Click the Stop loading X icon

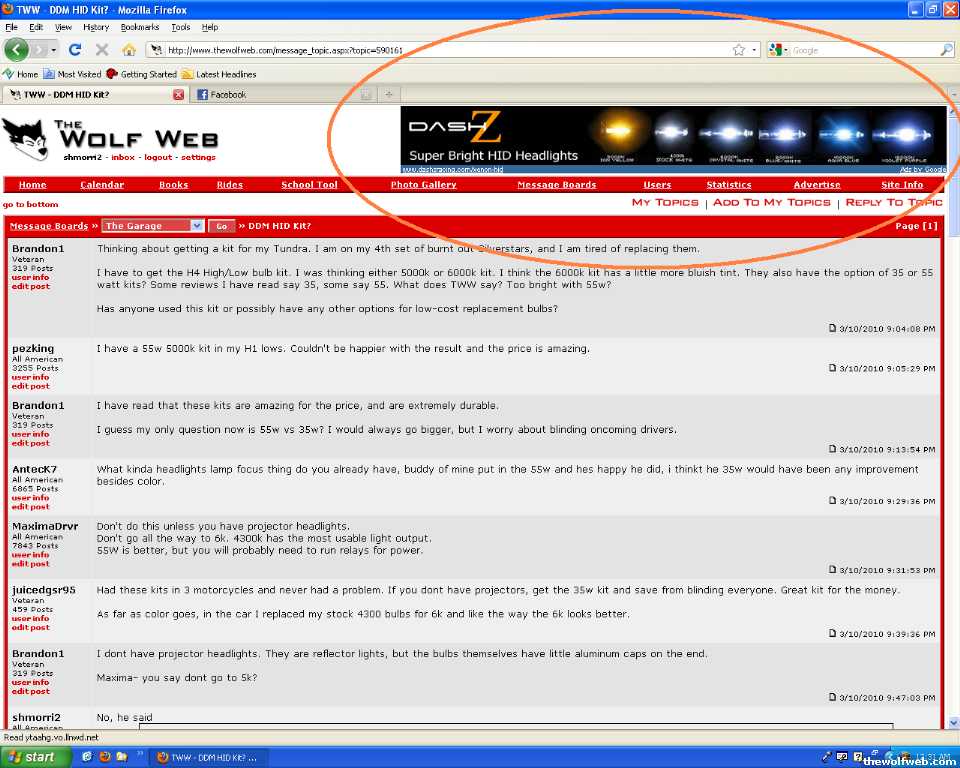[x=102, y=50]
